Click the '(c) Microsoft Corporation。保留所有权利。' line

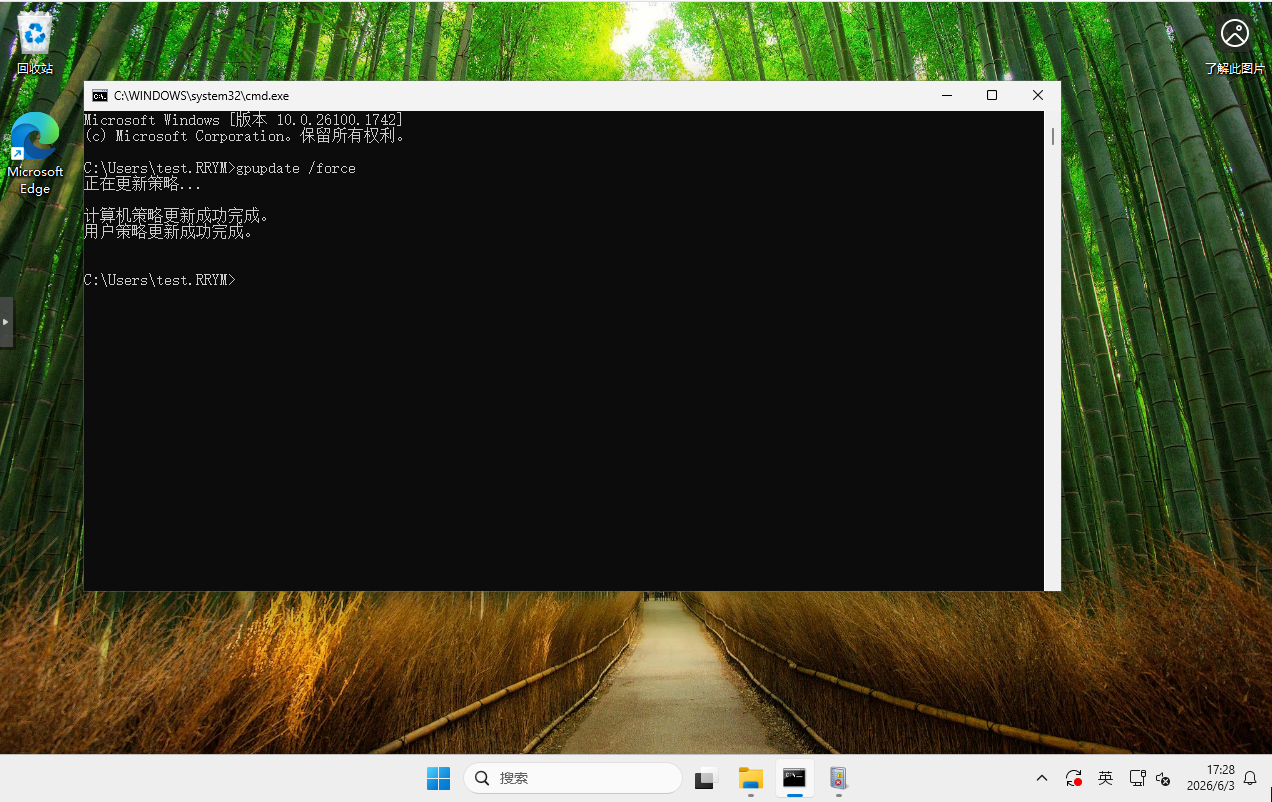coord(245,136)
